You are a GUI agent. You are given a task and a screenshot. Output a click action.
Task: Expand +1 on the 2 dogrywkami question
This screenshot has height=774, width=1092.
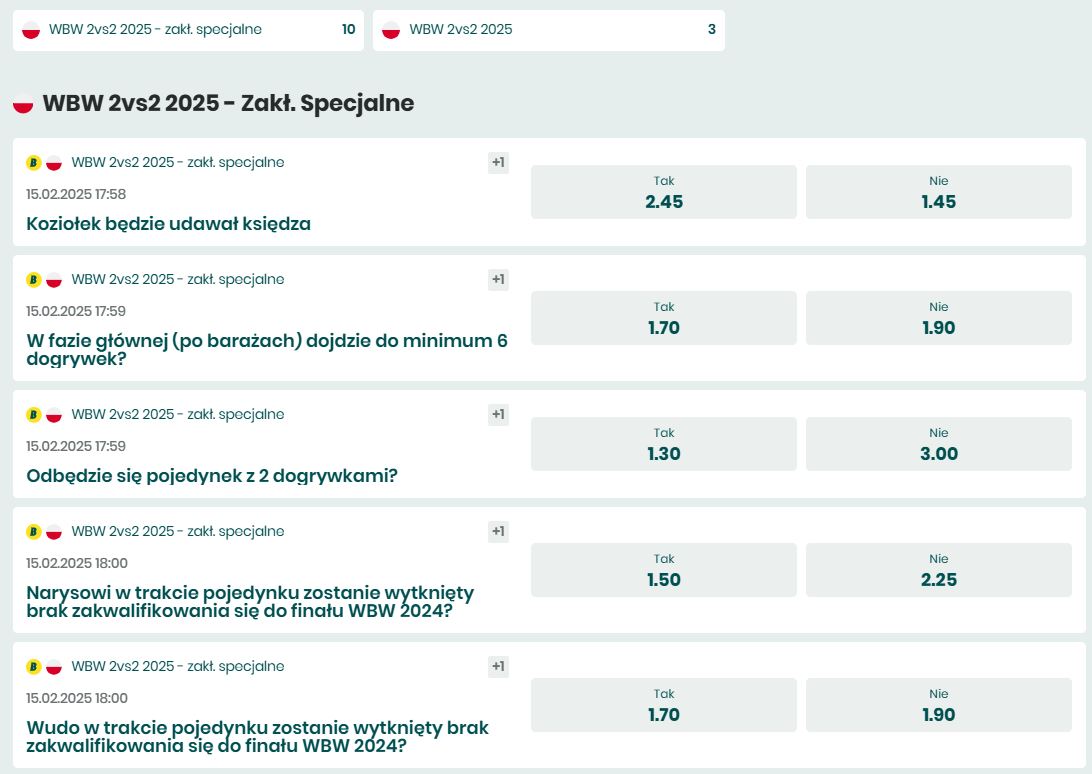pos(497,414)
